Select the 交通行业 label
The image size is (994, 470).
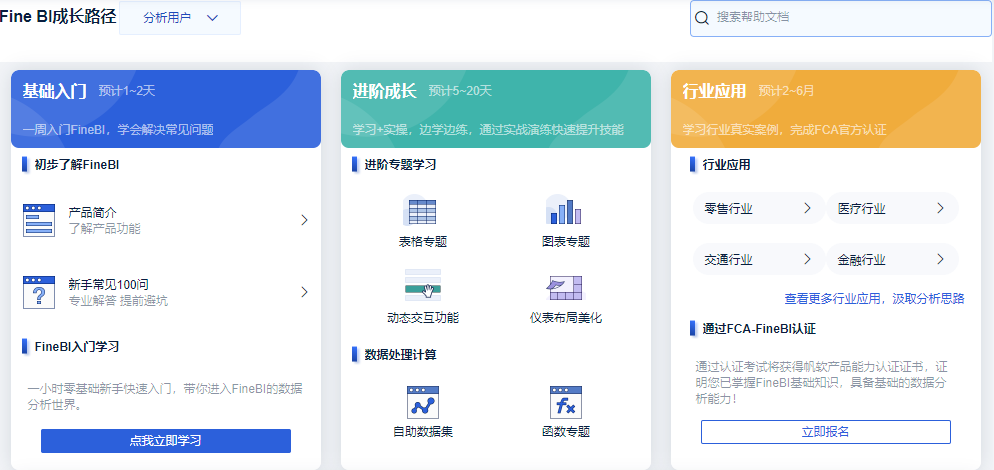(x=728, y=259)
